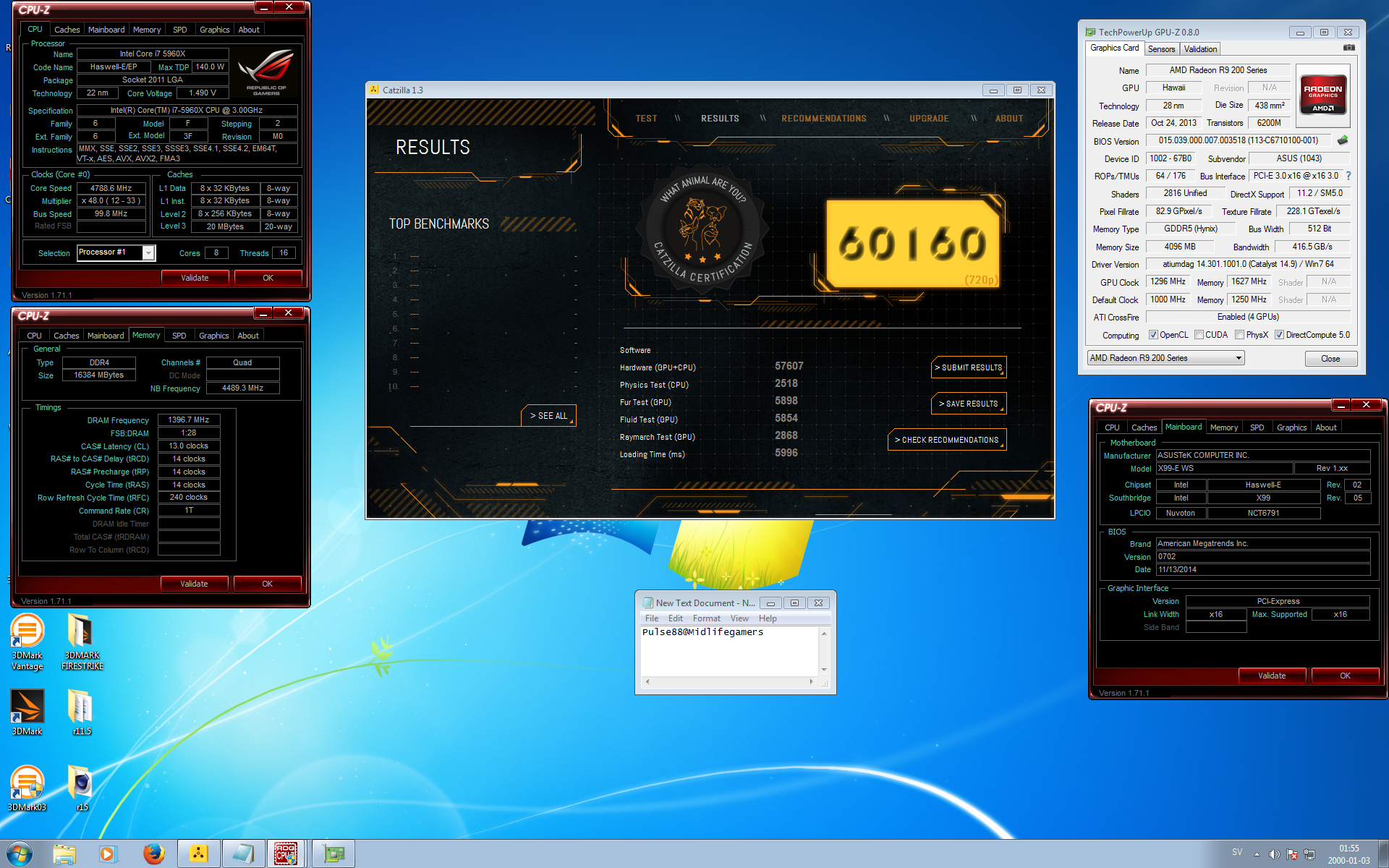Click into Notepad text area
The image size is (1389, 868).
coord(729,651)
